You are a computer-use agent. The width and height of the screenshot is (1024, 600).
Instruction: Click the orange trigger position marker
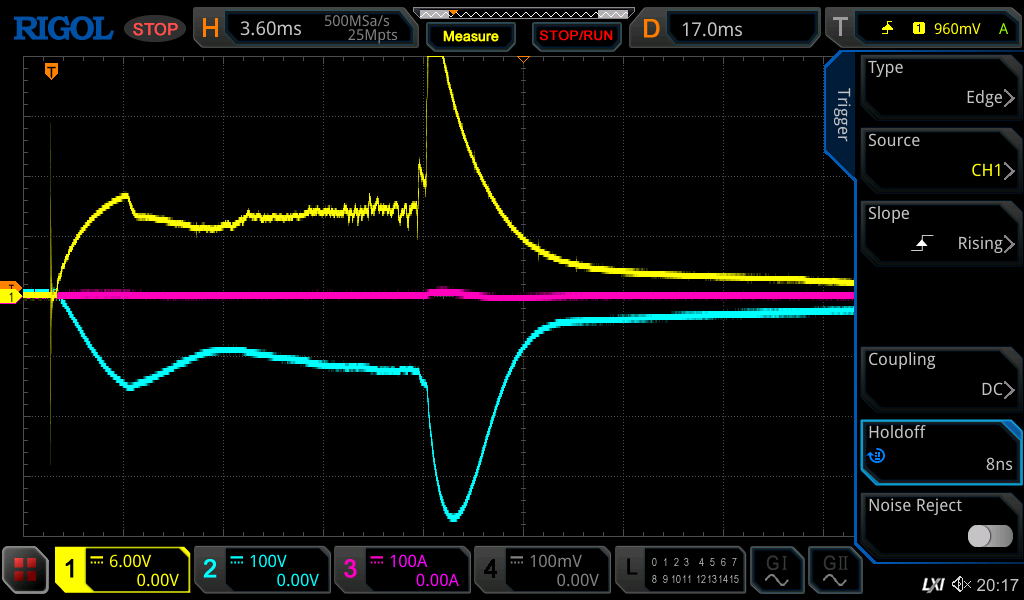[51, 71]
